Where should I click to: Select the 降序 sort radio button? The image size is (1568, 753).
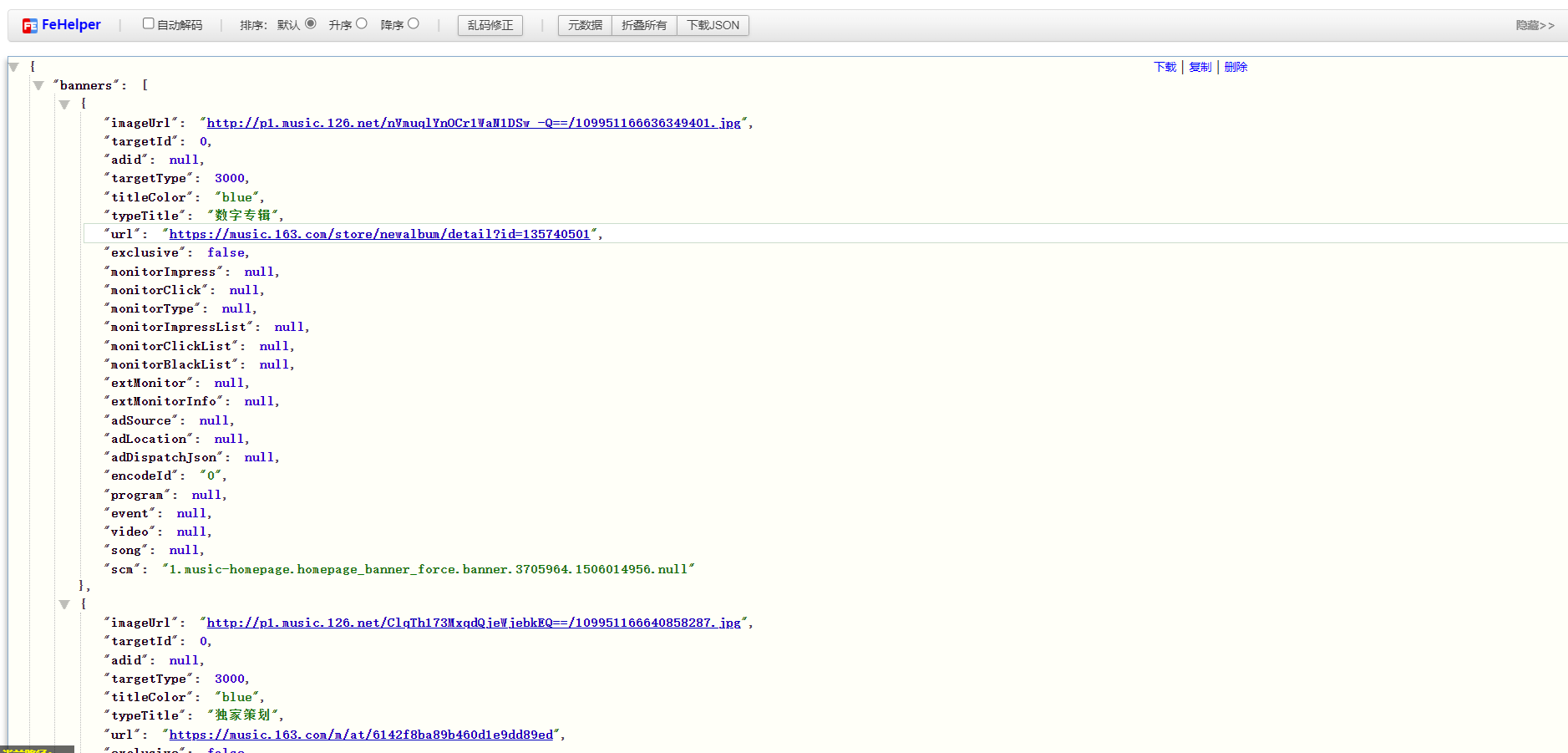coord(414,23)
